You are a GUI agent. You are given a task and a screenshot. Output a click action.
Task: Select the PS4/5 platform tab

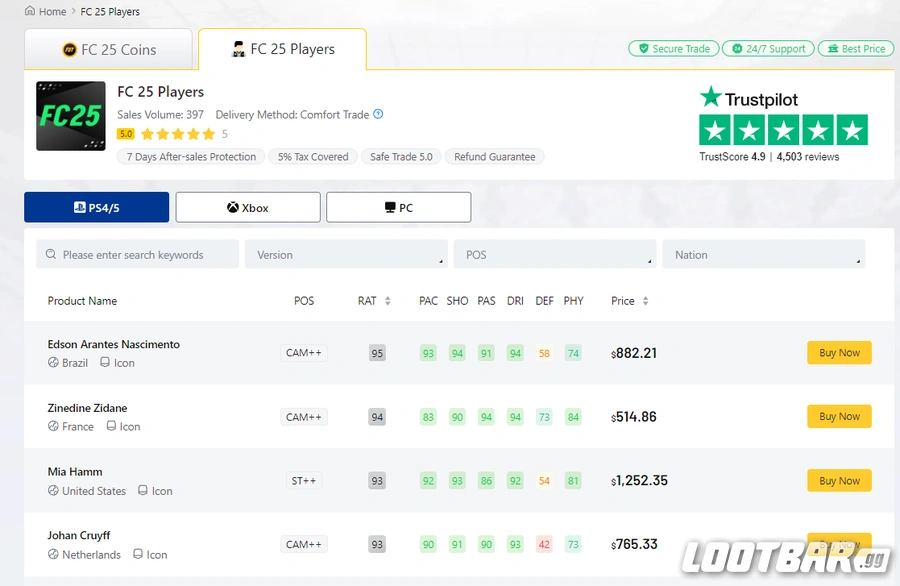coord(96,207)
